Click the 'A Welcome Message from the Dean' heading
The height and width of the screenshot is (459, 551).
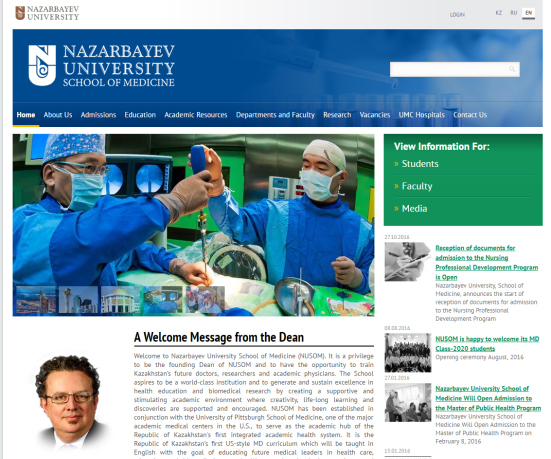(219, 337)
